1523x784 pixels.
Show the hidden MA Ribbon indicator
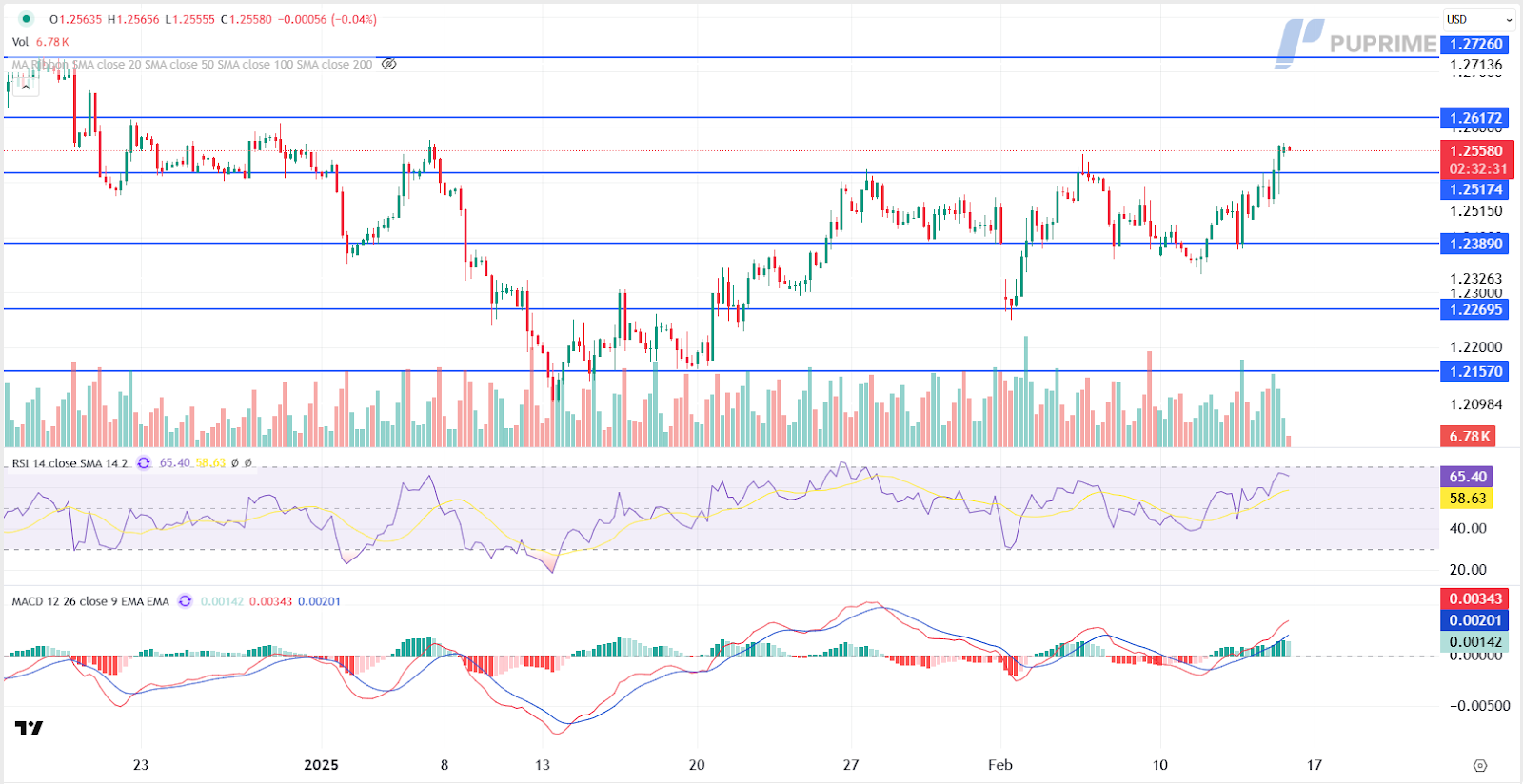[x=388, y=65]
